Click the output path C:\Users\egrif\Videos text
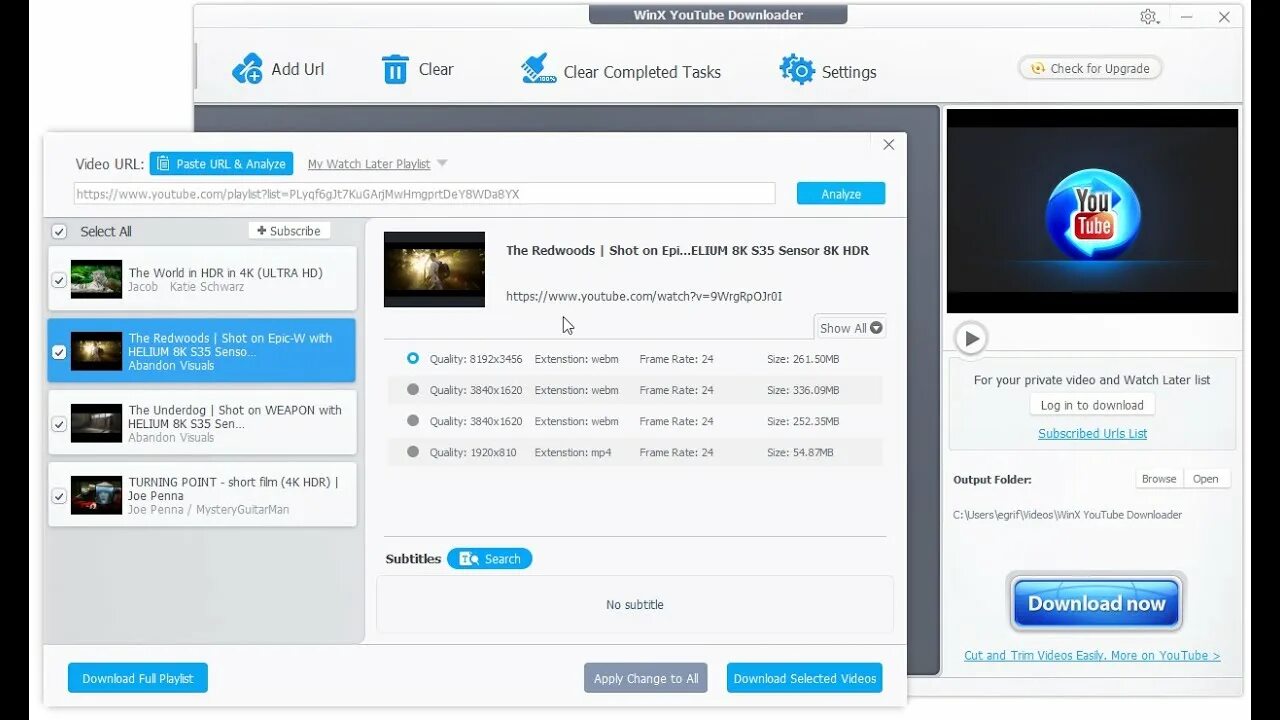 click(x=1067, y=515)
